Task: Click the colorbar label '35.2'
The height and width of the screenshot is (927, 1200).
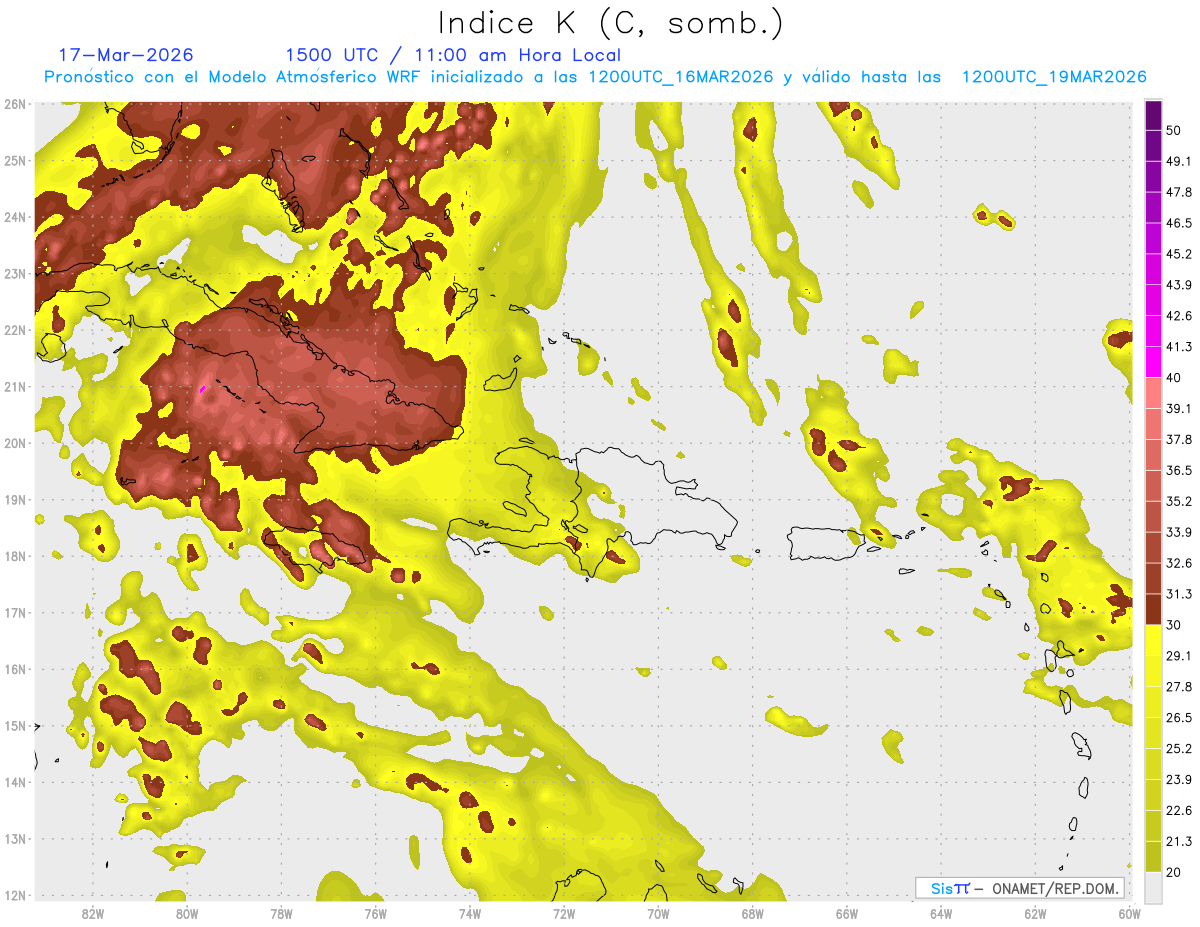Action: (1179, 501)
